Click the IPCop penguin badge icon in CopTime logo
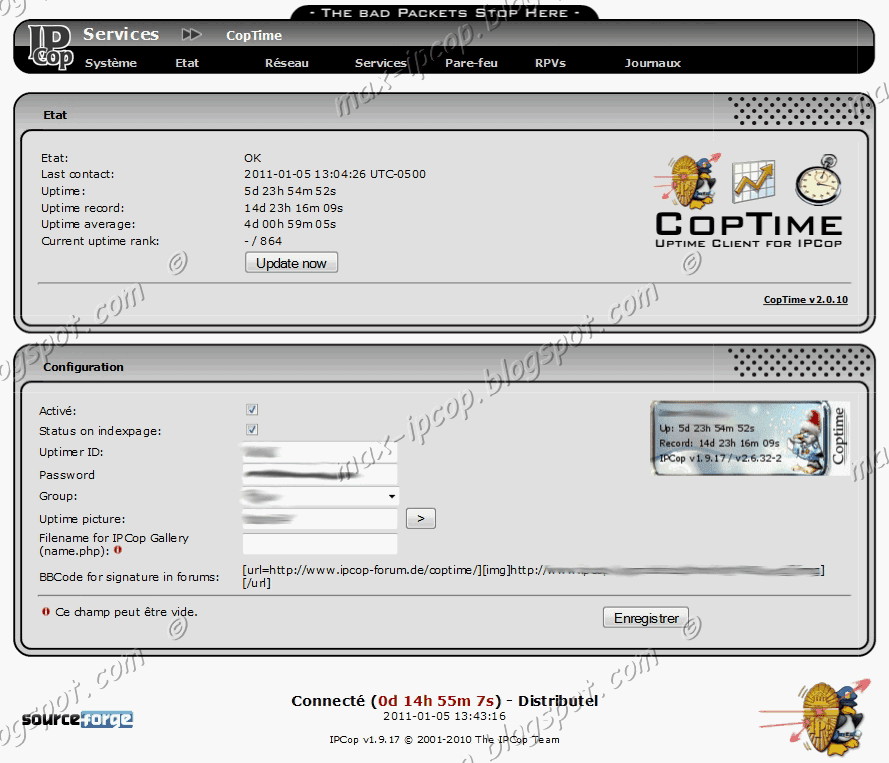889x763 pixels. click(687, 180)
